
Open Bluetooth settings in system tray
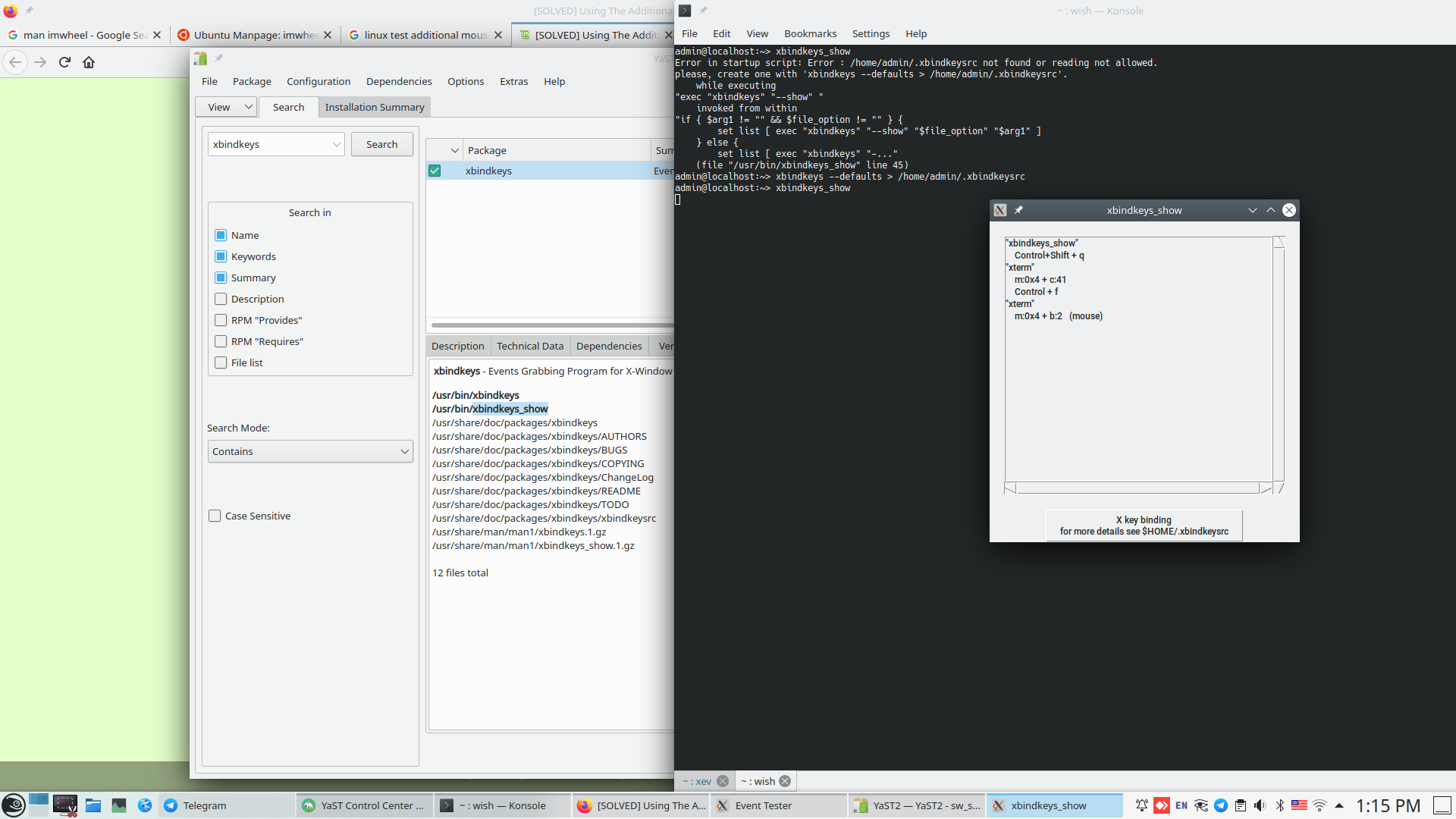pyautogui.click(x=1280, y=805)
